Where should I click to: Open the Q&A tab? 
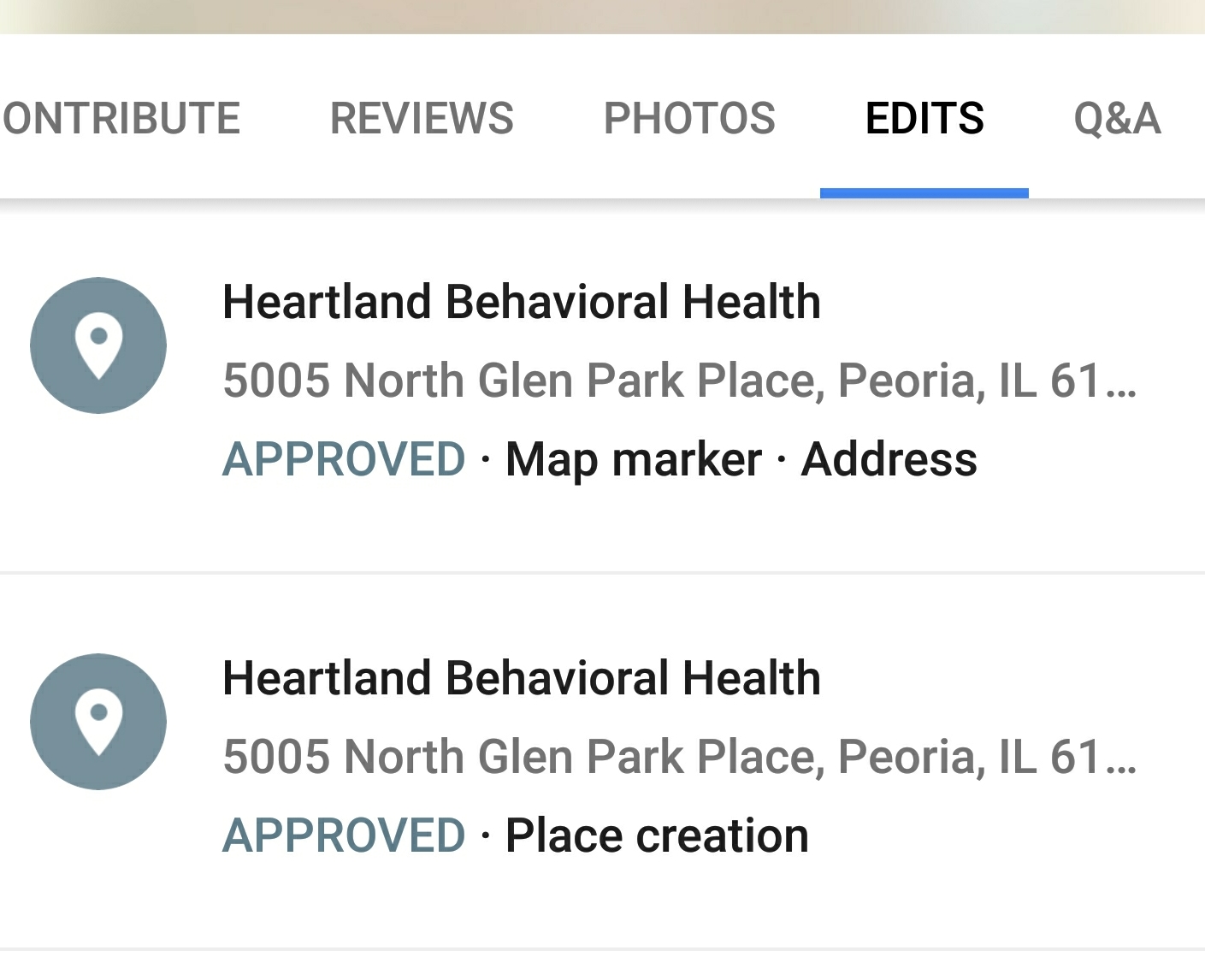point(1116,118)
